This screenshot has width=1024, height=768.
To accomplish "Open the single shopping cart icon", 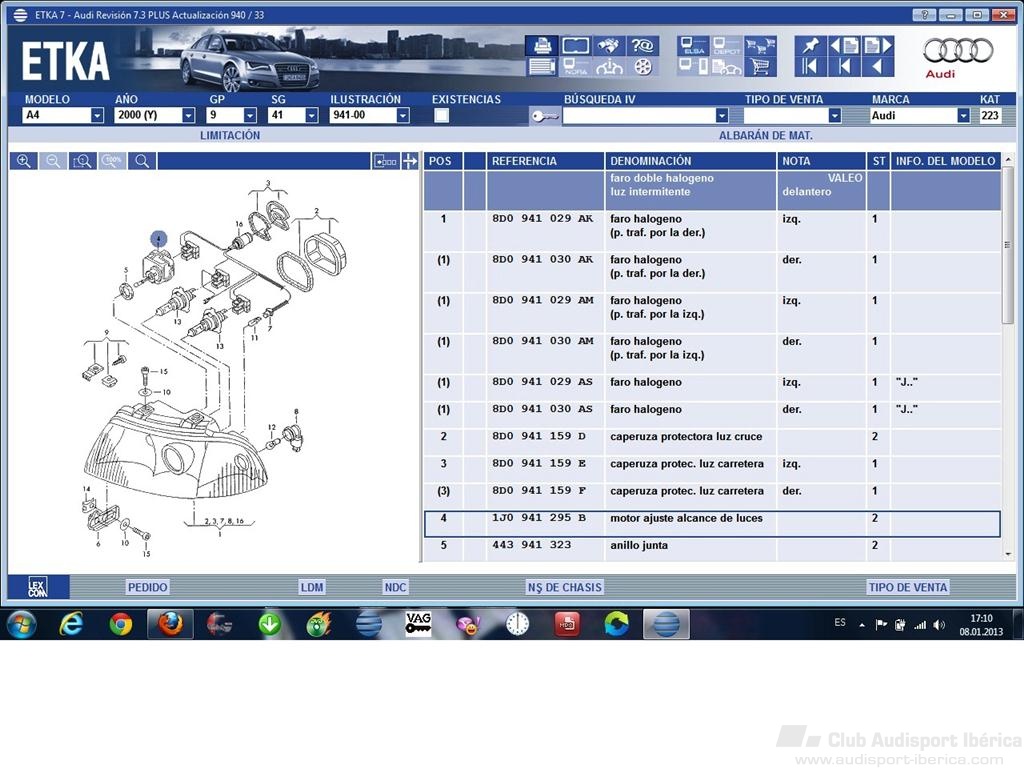I will [x=760, y=67].
